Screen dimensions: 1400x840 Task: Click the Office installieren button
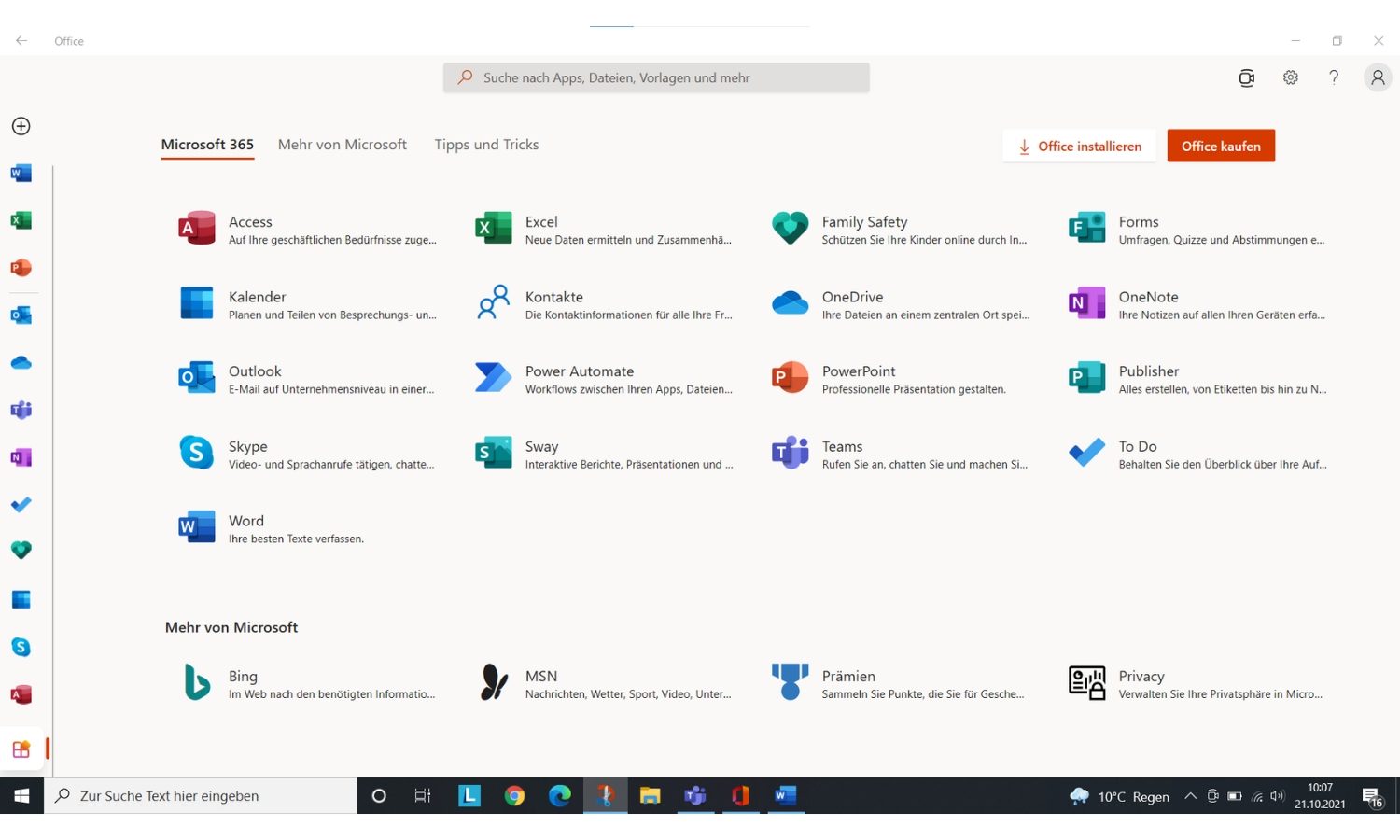pos(1080,147)
